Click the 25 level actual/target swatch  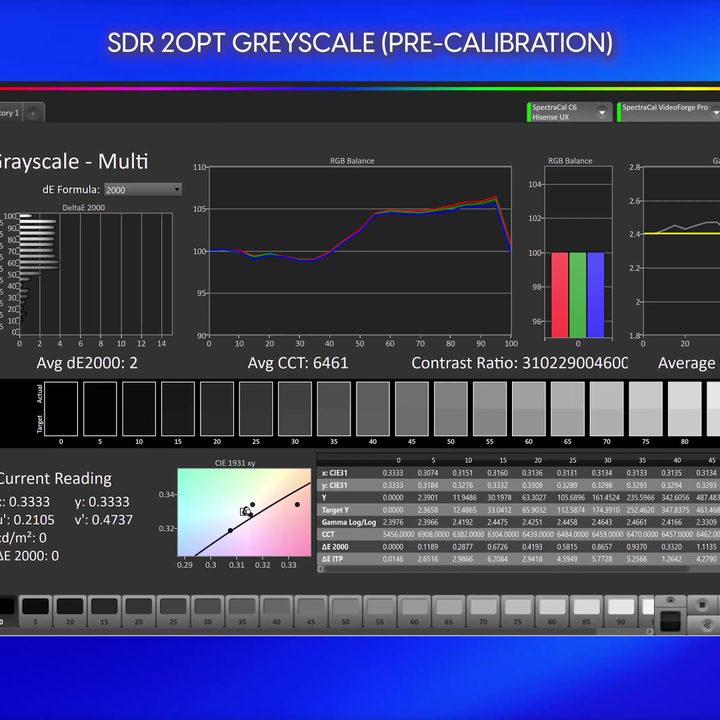(x=256, y=409)
